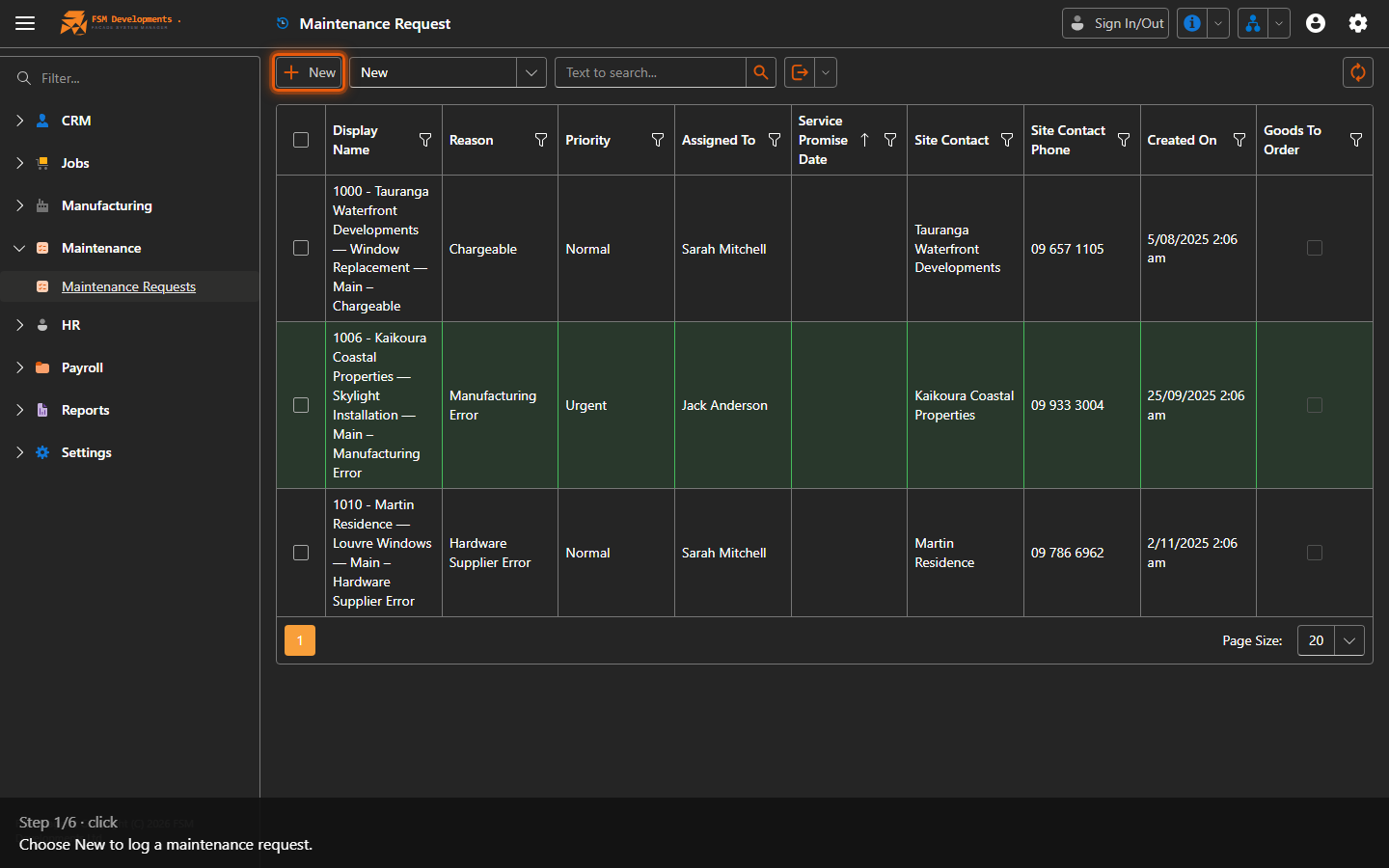
Task: Toggle Goods To Order for Tauranga row
Action: coord(1315,248)
